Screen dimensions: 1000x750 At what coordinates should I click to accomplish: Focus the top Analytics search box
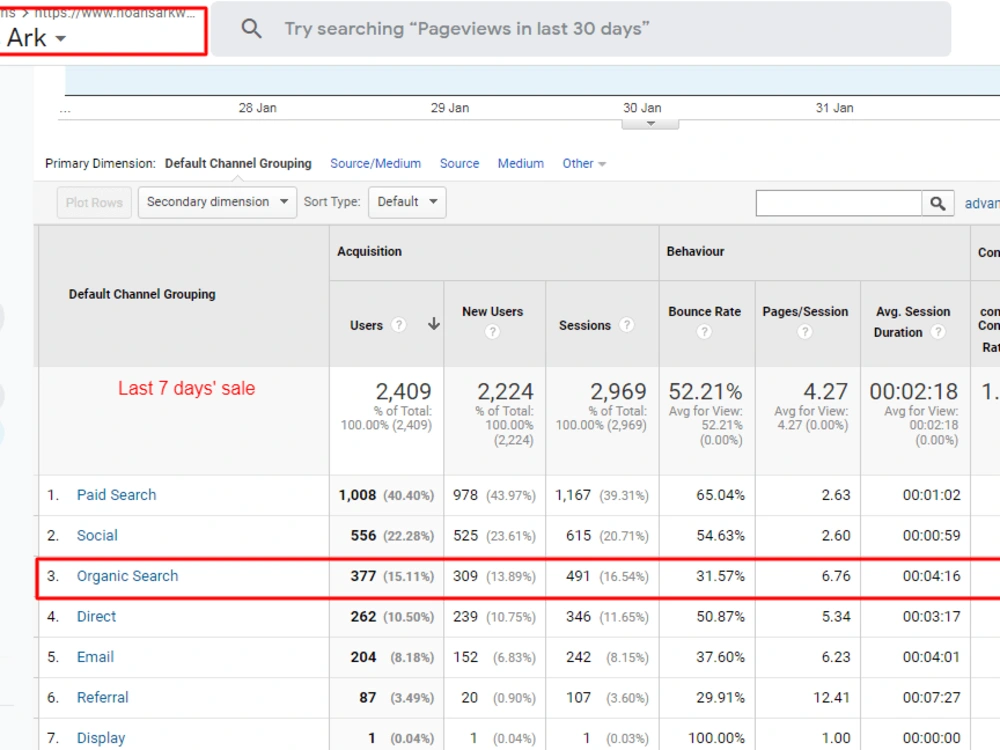click(581, 29)
